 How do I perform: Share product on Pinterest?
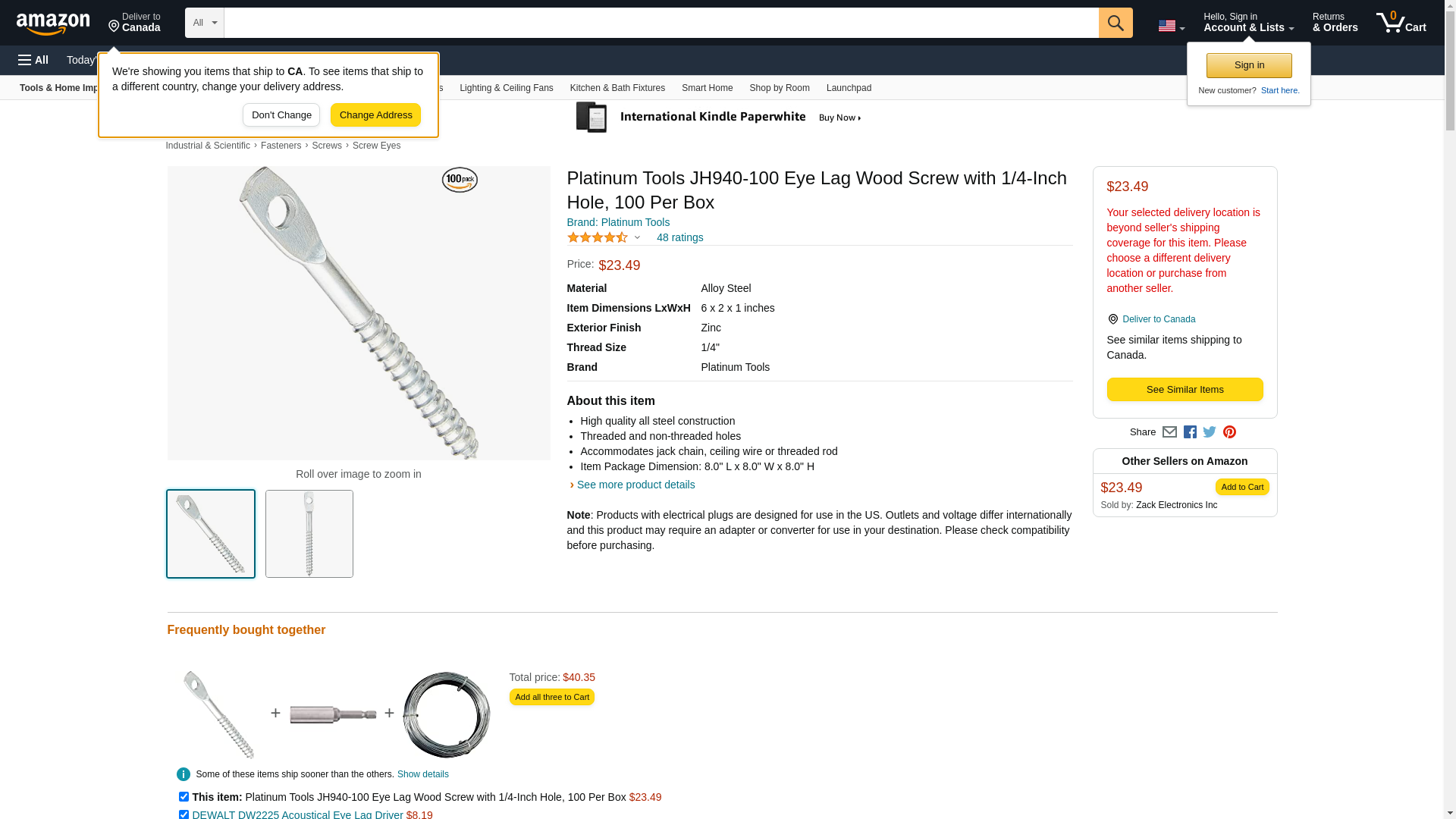[1229, 432]
